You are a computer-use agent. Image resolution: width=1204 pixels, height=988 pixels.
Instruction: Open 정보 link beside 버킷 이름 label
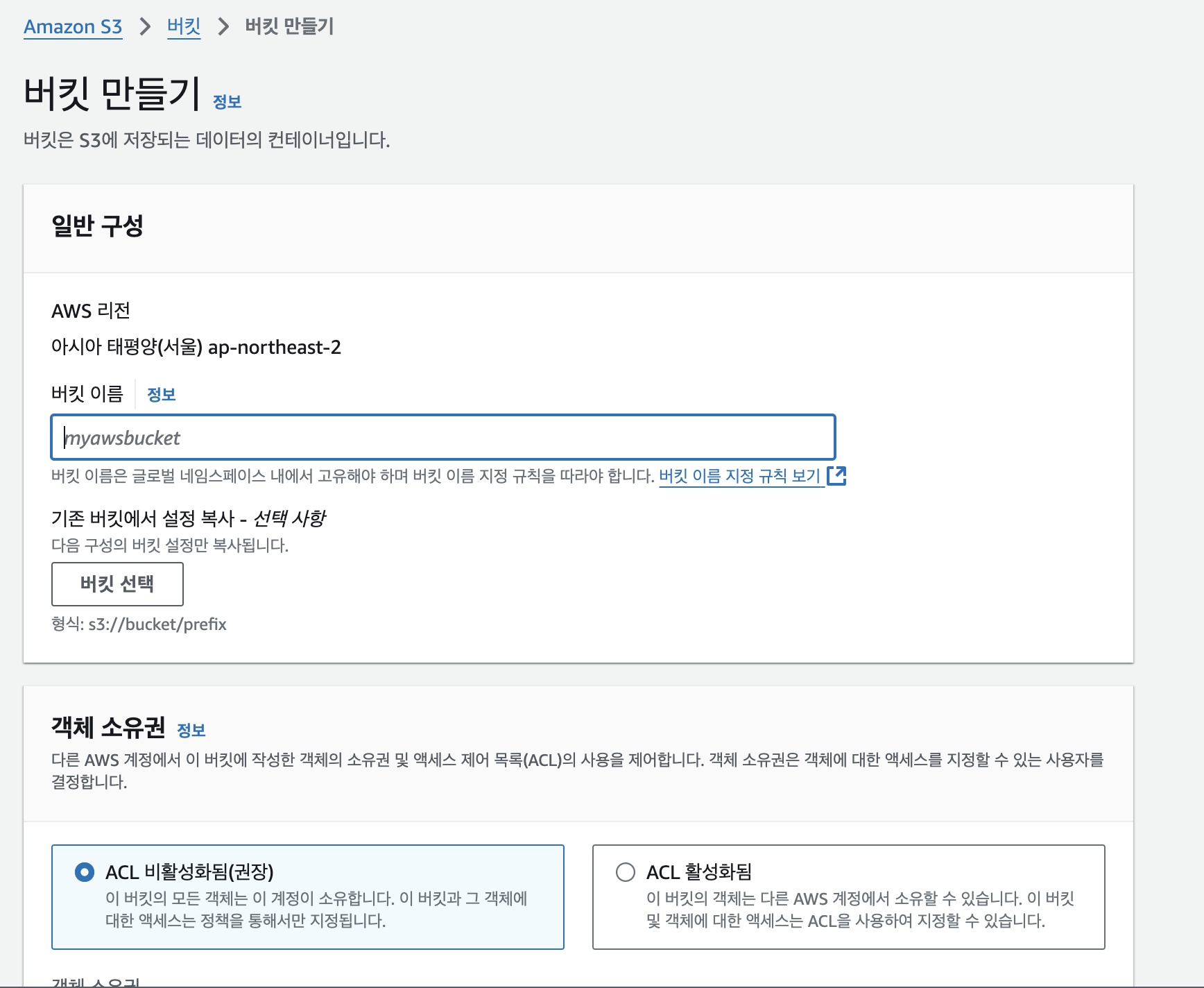pyautogui.click(x=162, y=395)
